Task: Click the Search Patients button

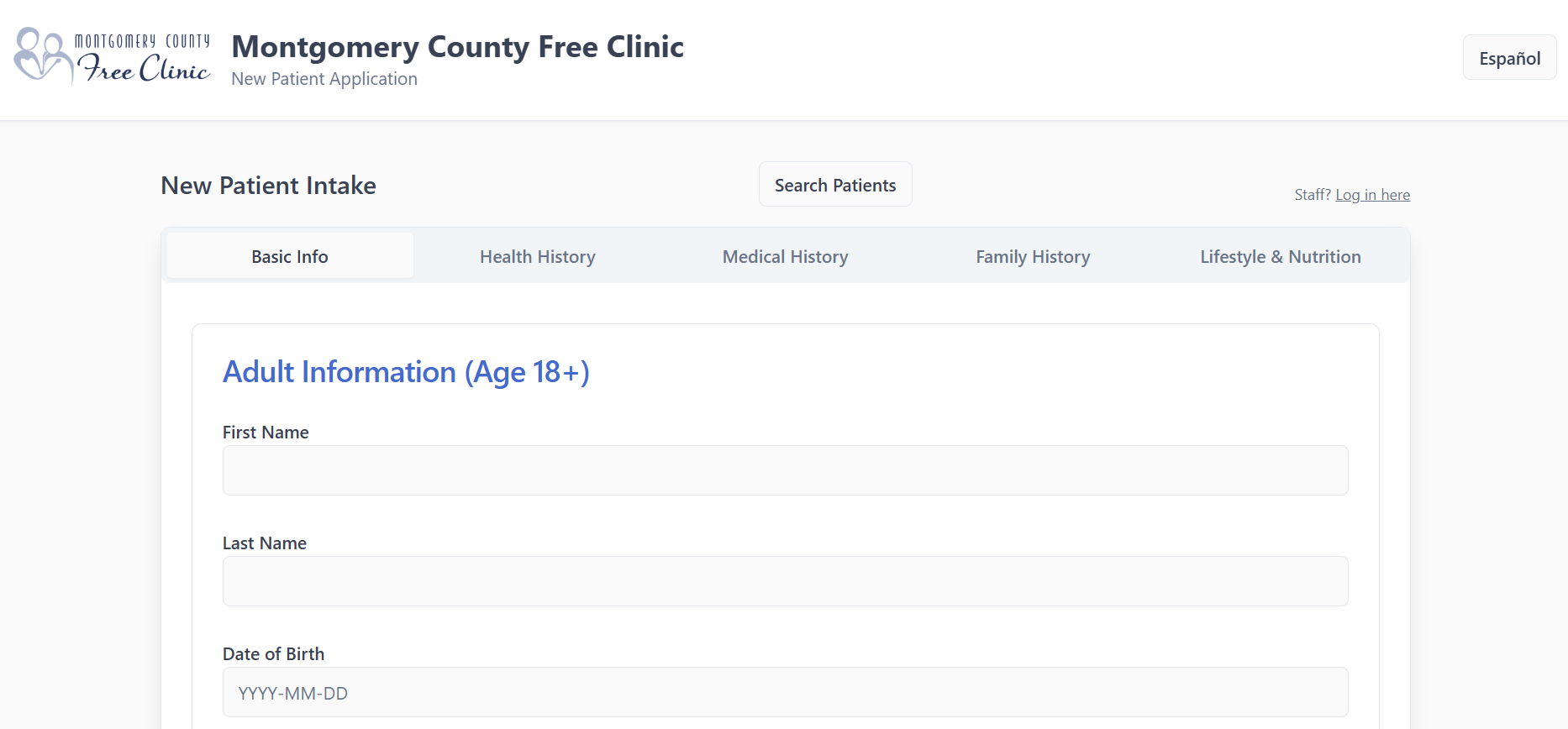Action: tap(834, 184)
